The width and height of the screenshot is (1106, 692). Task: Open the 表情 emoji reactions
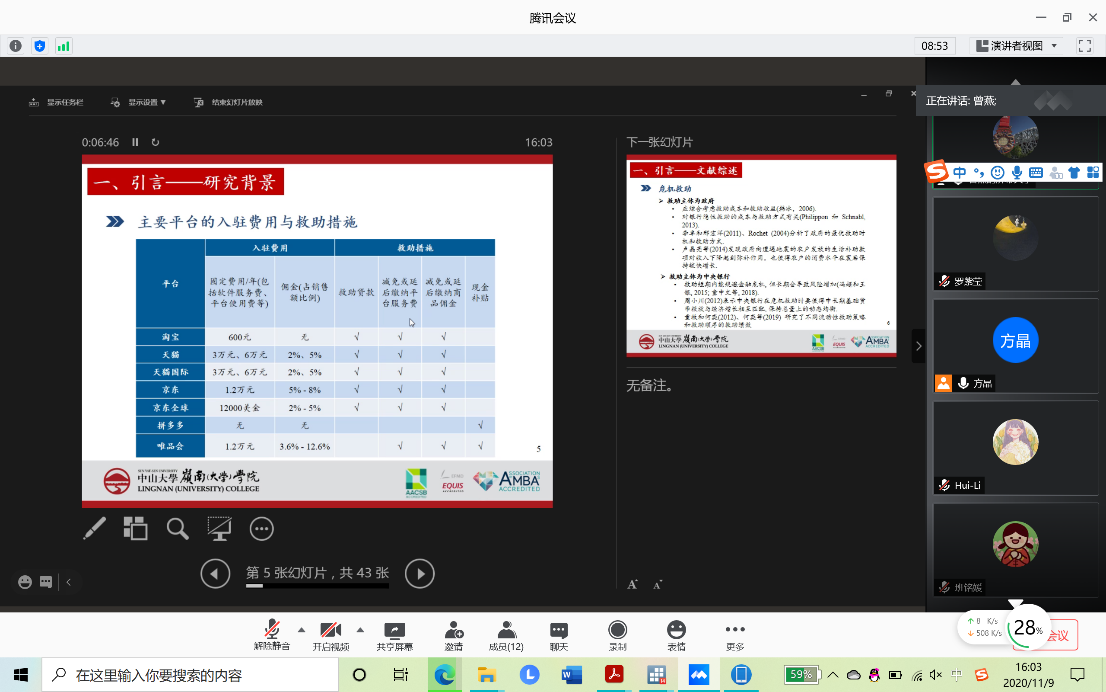(677, 635)
